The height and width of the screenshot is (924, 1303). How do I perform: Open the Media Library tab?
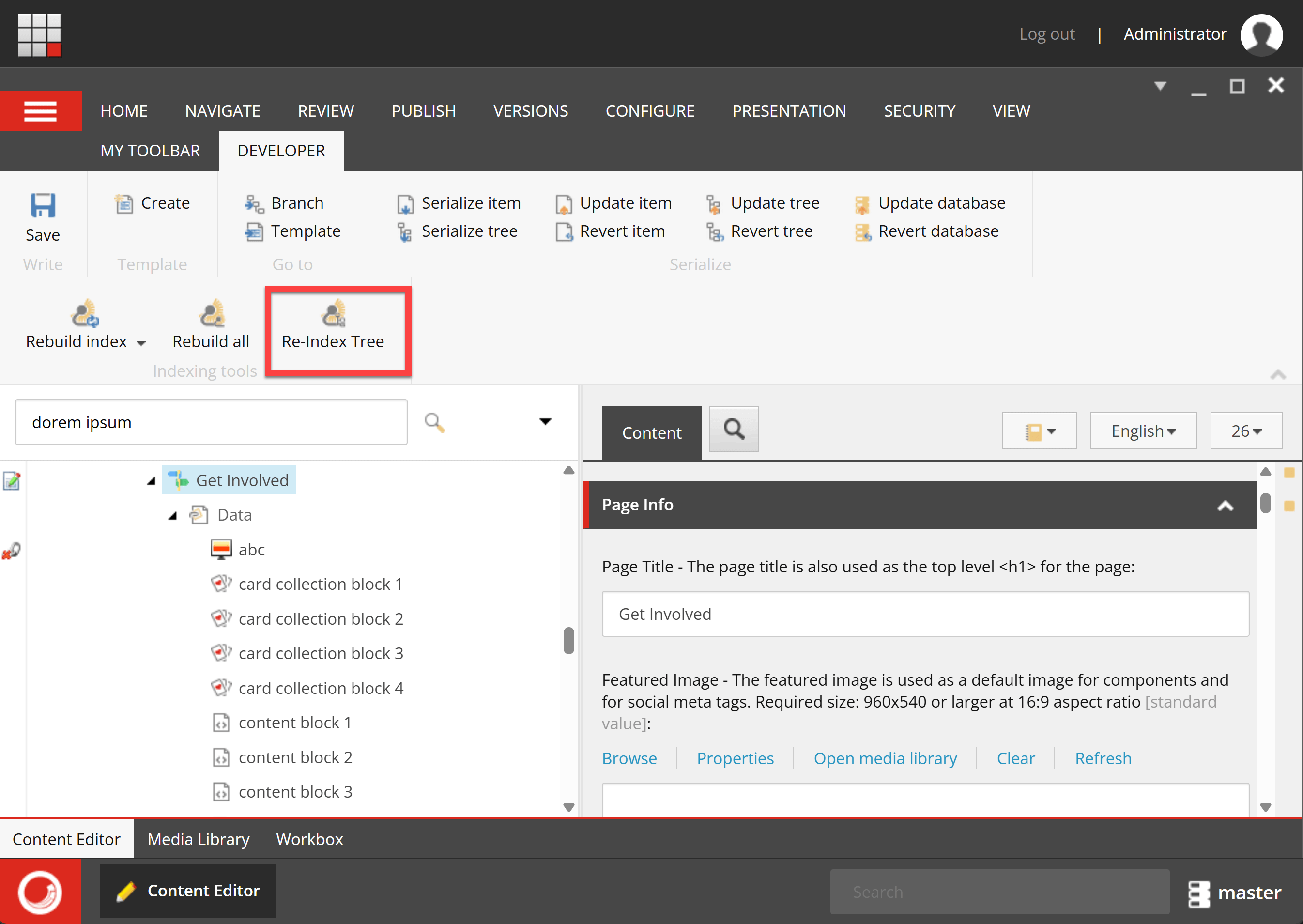[199, 839]
